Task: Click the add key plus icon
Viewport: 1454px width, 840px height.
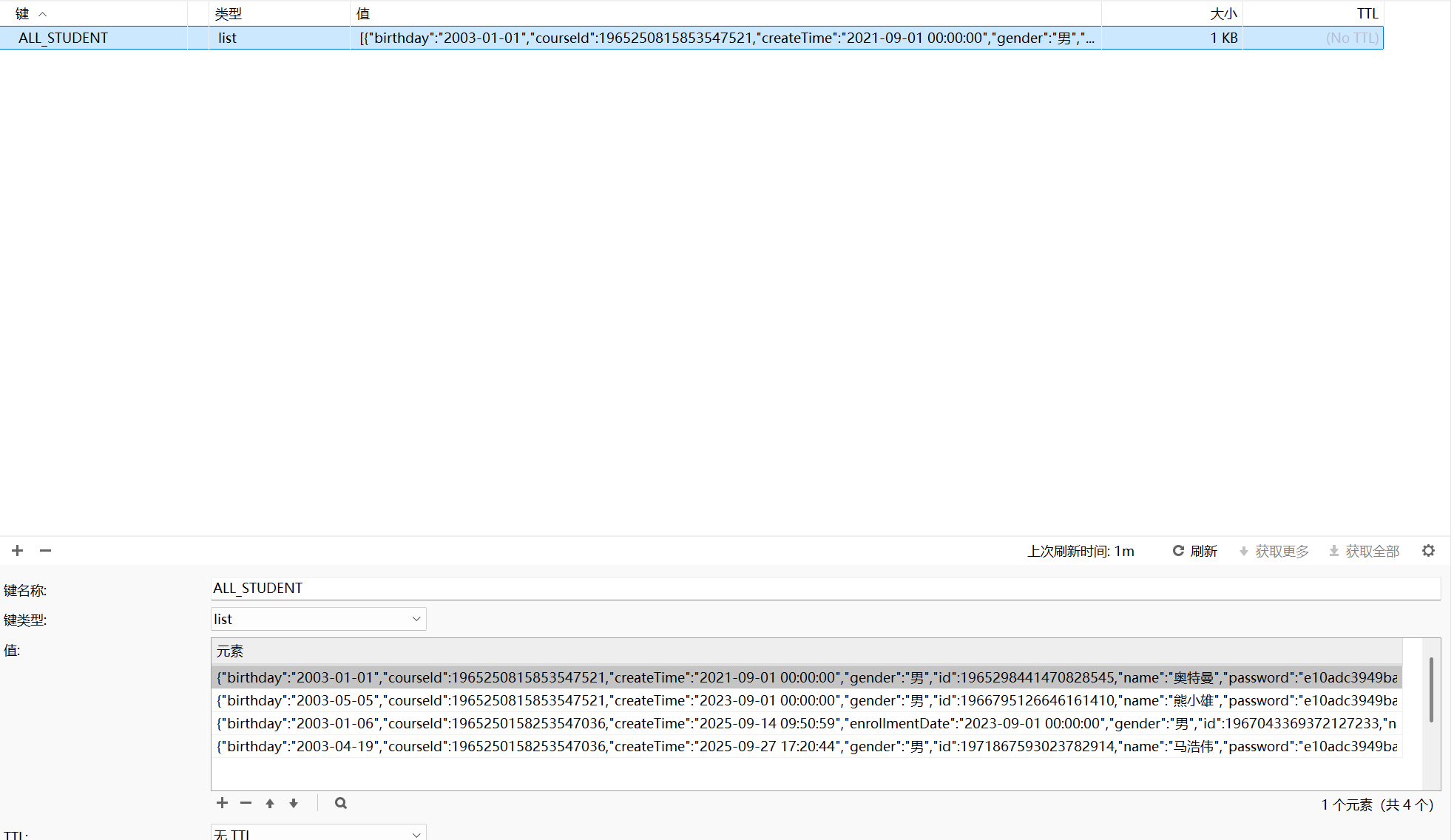Action: click(18, 551)
